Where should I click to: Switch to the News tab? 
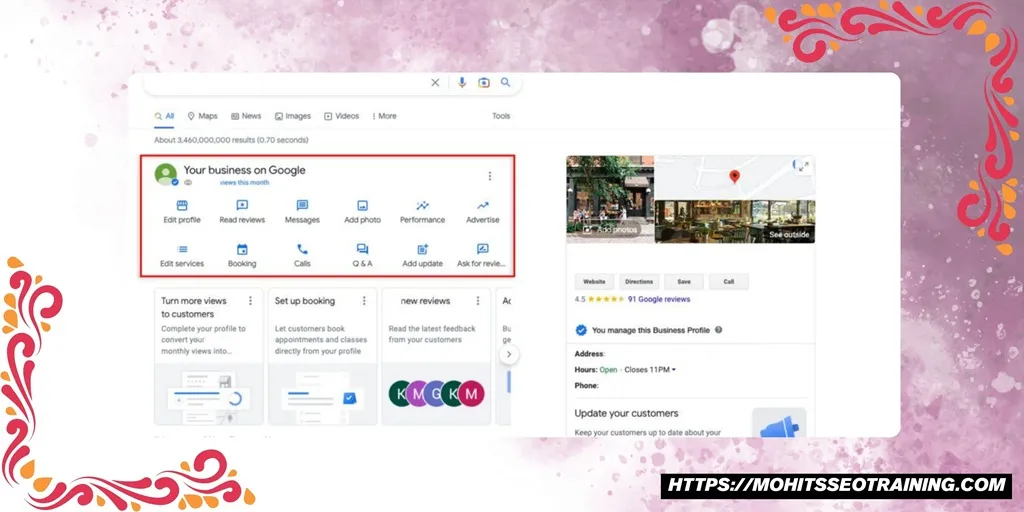246,116
